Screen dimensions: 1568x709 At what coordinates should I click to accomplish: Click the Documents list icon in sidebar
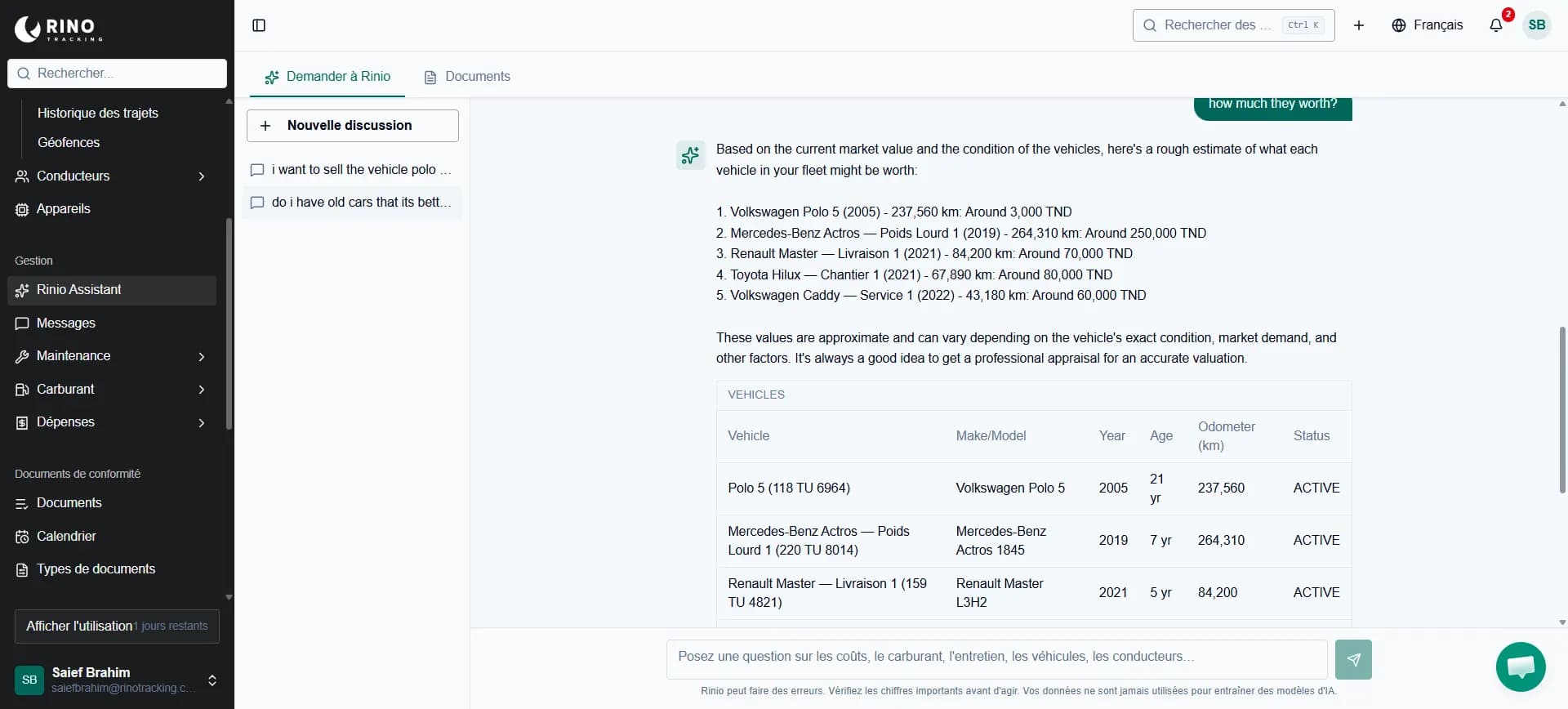click(x=22, y=503)
